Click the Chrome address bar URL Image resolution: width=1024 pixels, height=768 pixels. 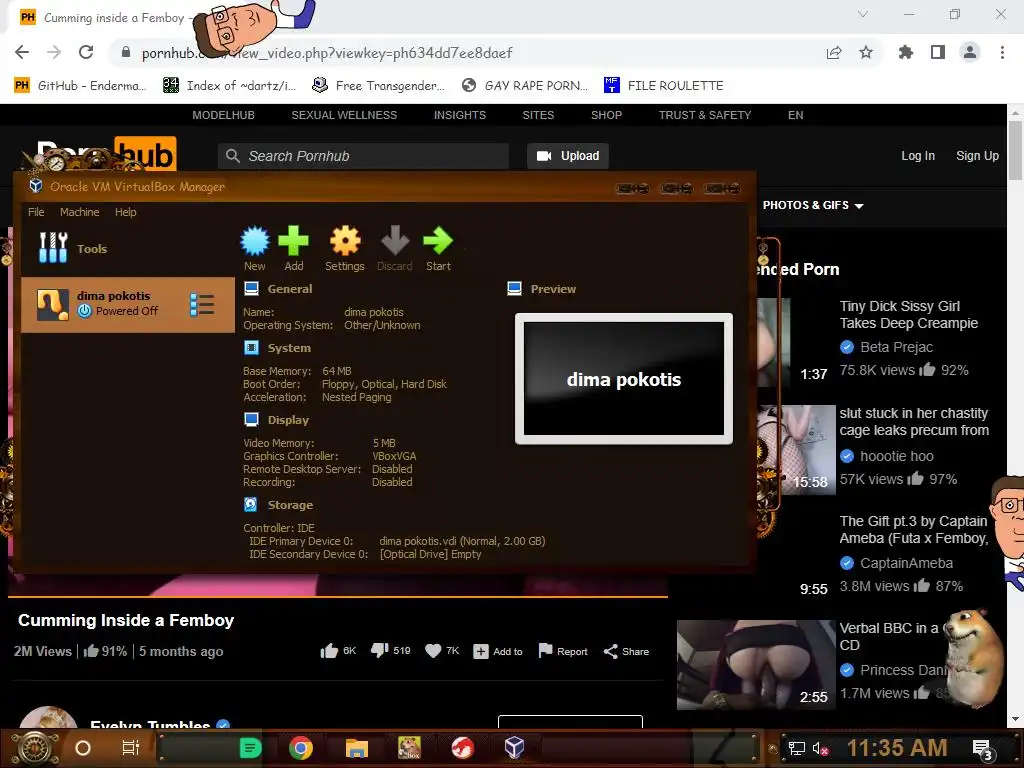coord(327,53)
